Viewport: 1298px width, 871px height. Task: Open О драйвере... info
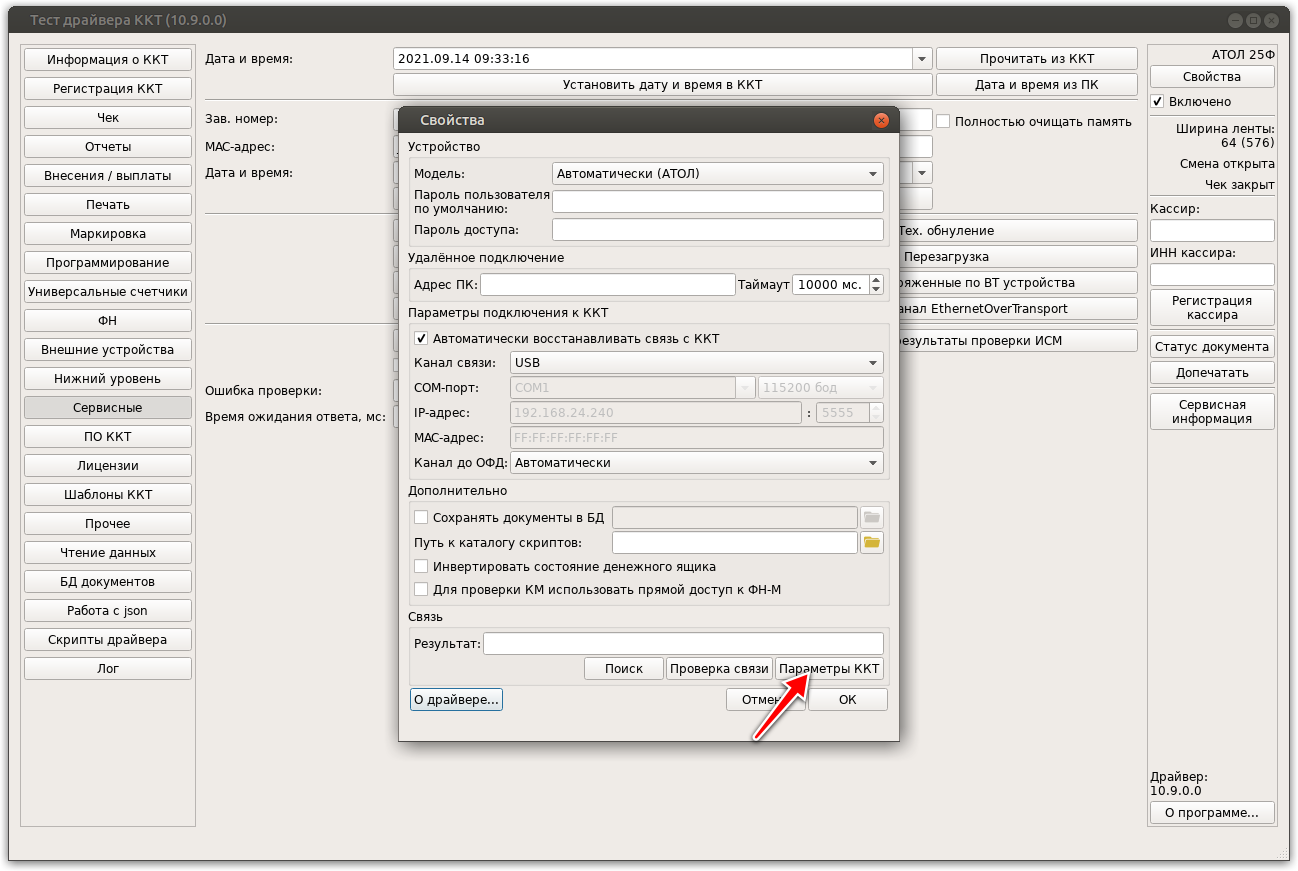tap(456, 699)
